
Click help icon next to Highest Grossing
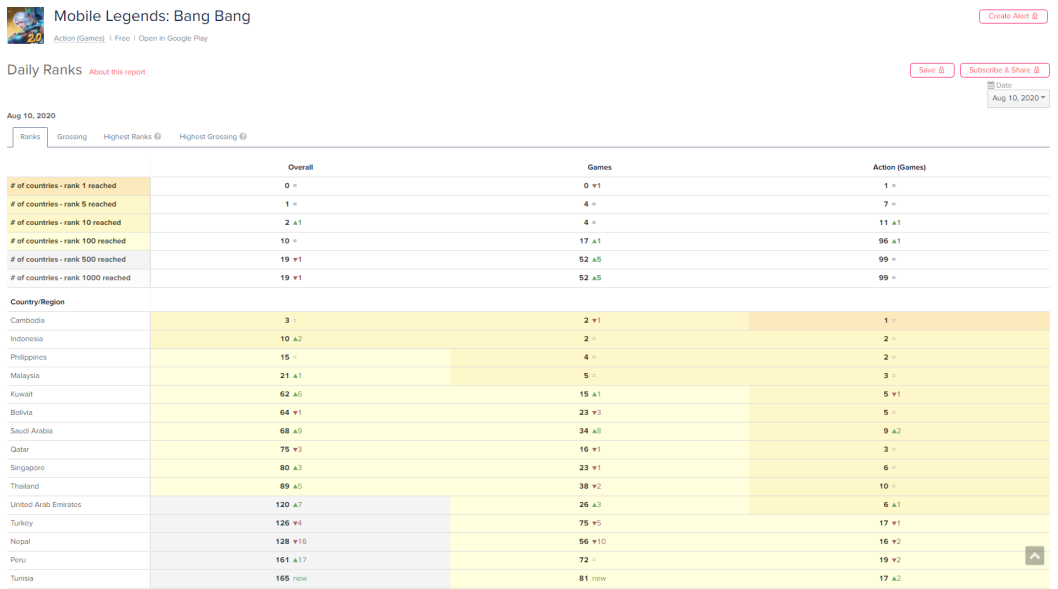point(243,136)
